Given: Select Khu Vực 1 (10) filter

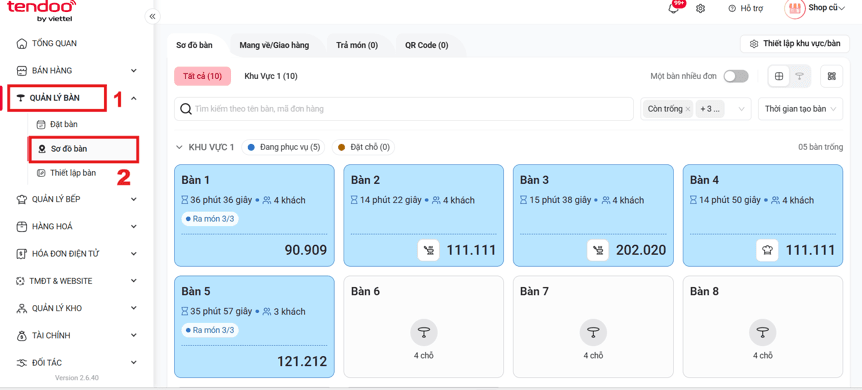Looking at the screenshot, I should pyautogui.click(x=271, y=76).
